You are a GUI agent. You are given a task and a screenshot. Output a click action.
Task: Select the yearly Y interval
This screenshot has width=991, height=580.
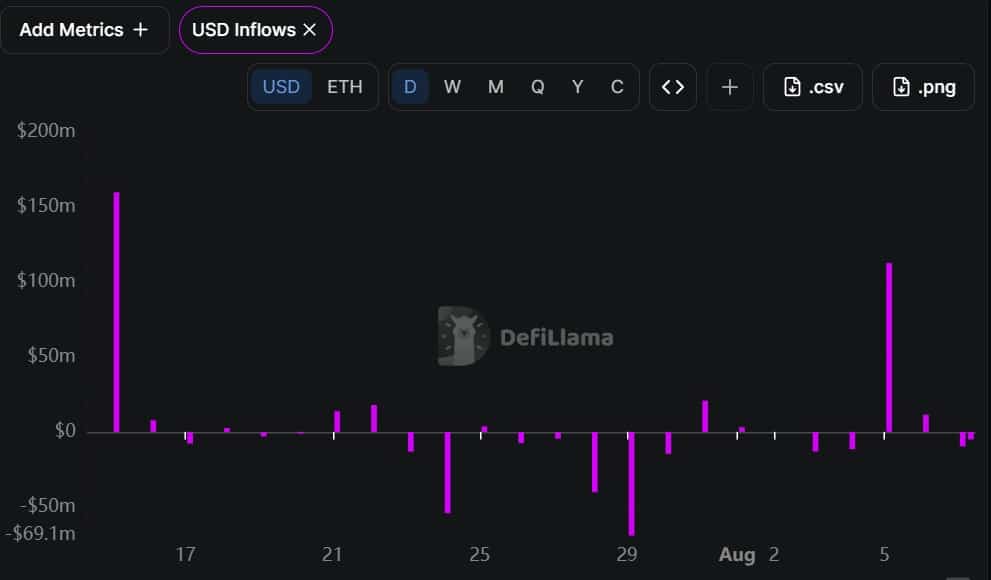click(577, 87)
